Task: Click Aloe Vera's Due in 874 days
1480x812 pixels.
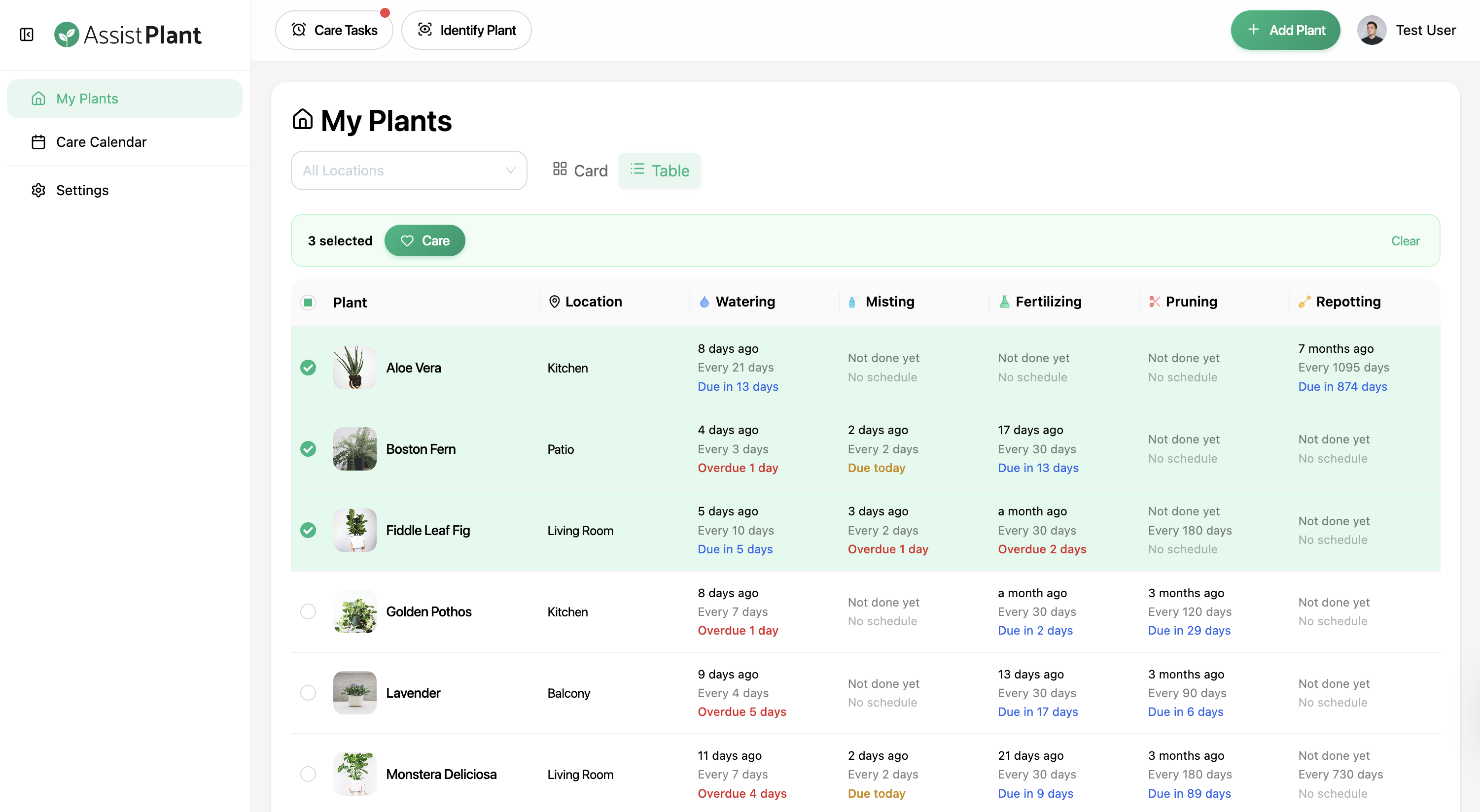Action: pos(1342,386)
